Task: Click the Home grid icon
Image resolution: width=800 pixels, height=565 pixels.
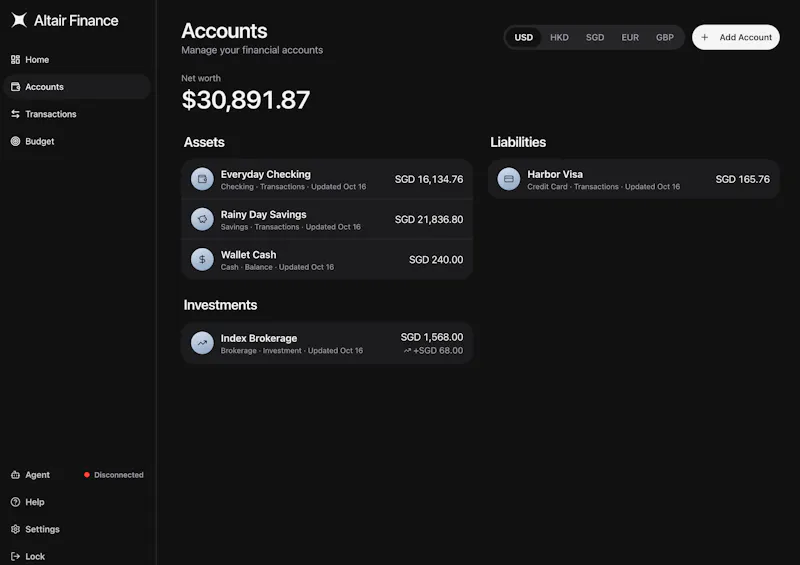Action: tap(15, 60)
